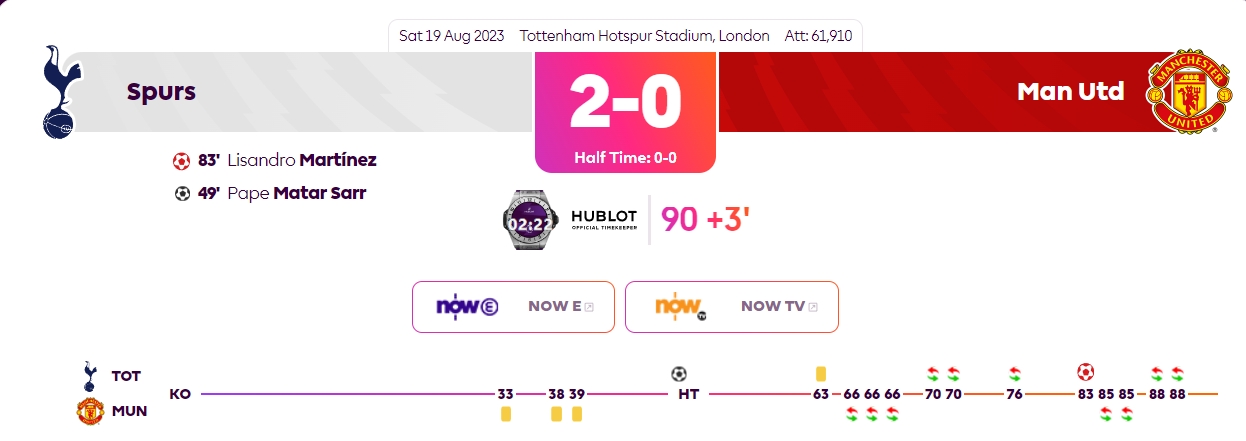The image size is (1246, 441).
Task: Click the own-goal ball icon beside Lisandro Martínez
Action: (181, 160)
